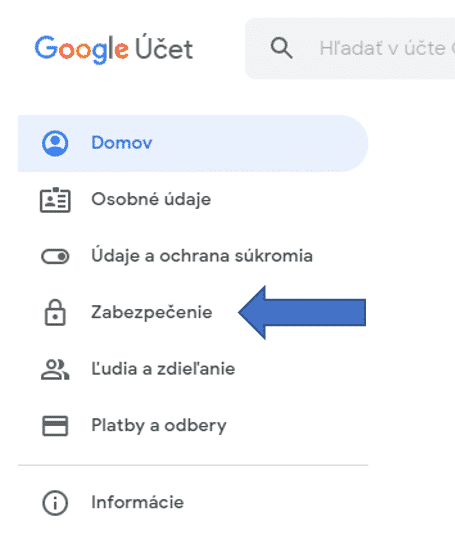
Task: Click the magnifying glass search icon
Action: [x=281, y=48]
